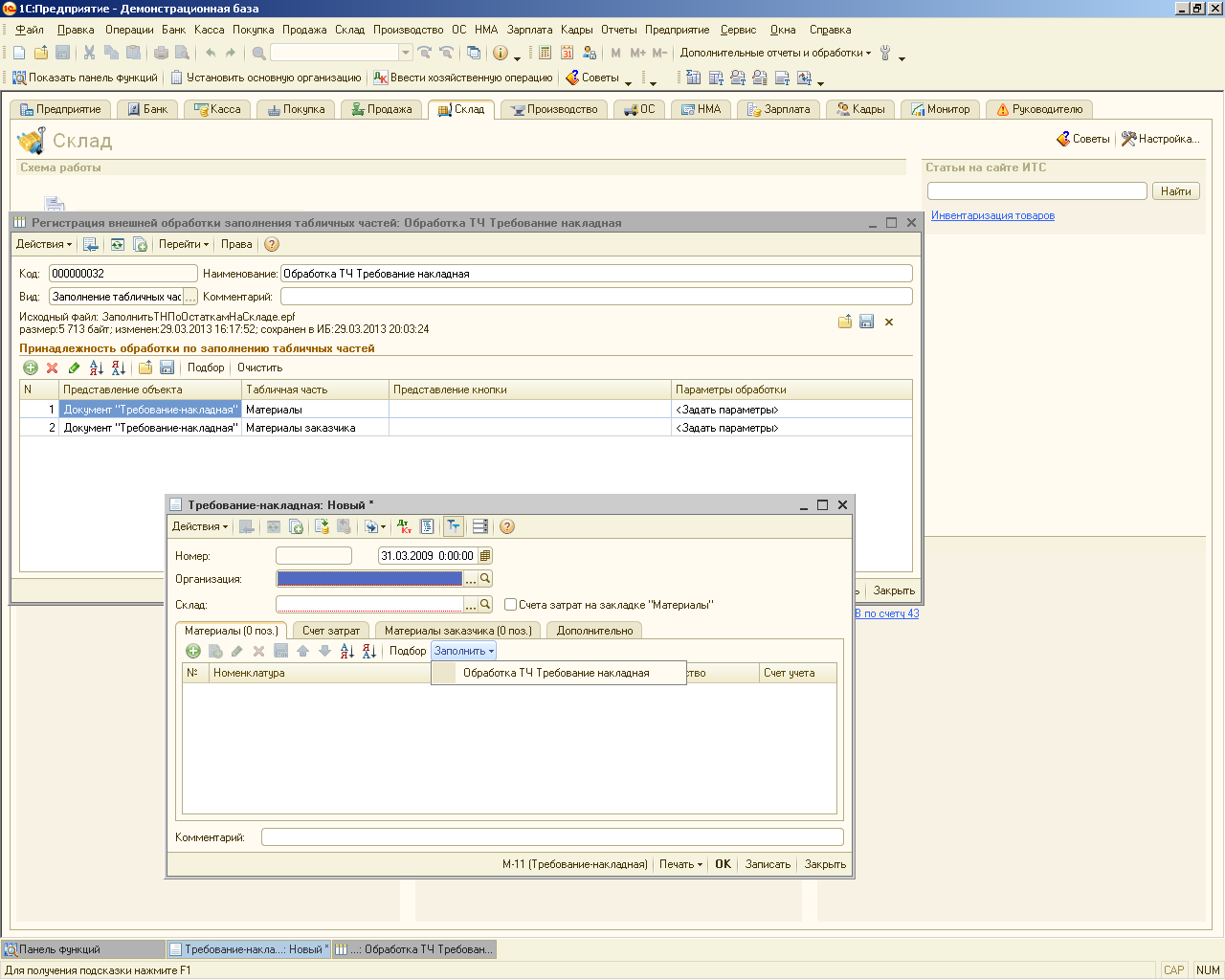The height and width of the screenshot is (980, 1225).
Task: Toggle Счета затрат на закладке Материалы checkbox
Action: pyautogui.click(x=510, y=604)
